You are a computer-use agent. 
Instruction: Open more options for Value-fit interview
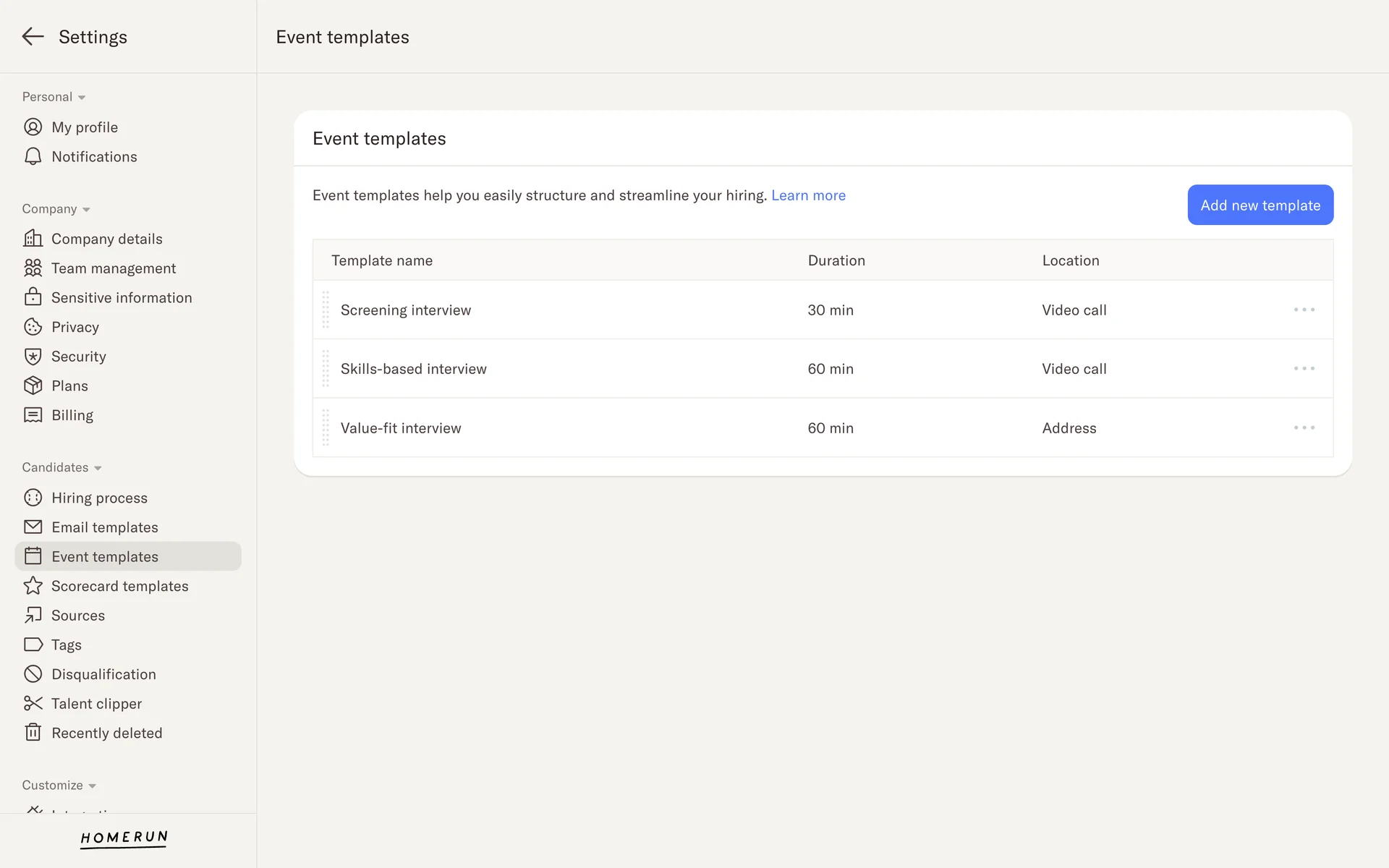coord(1304,427)
